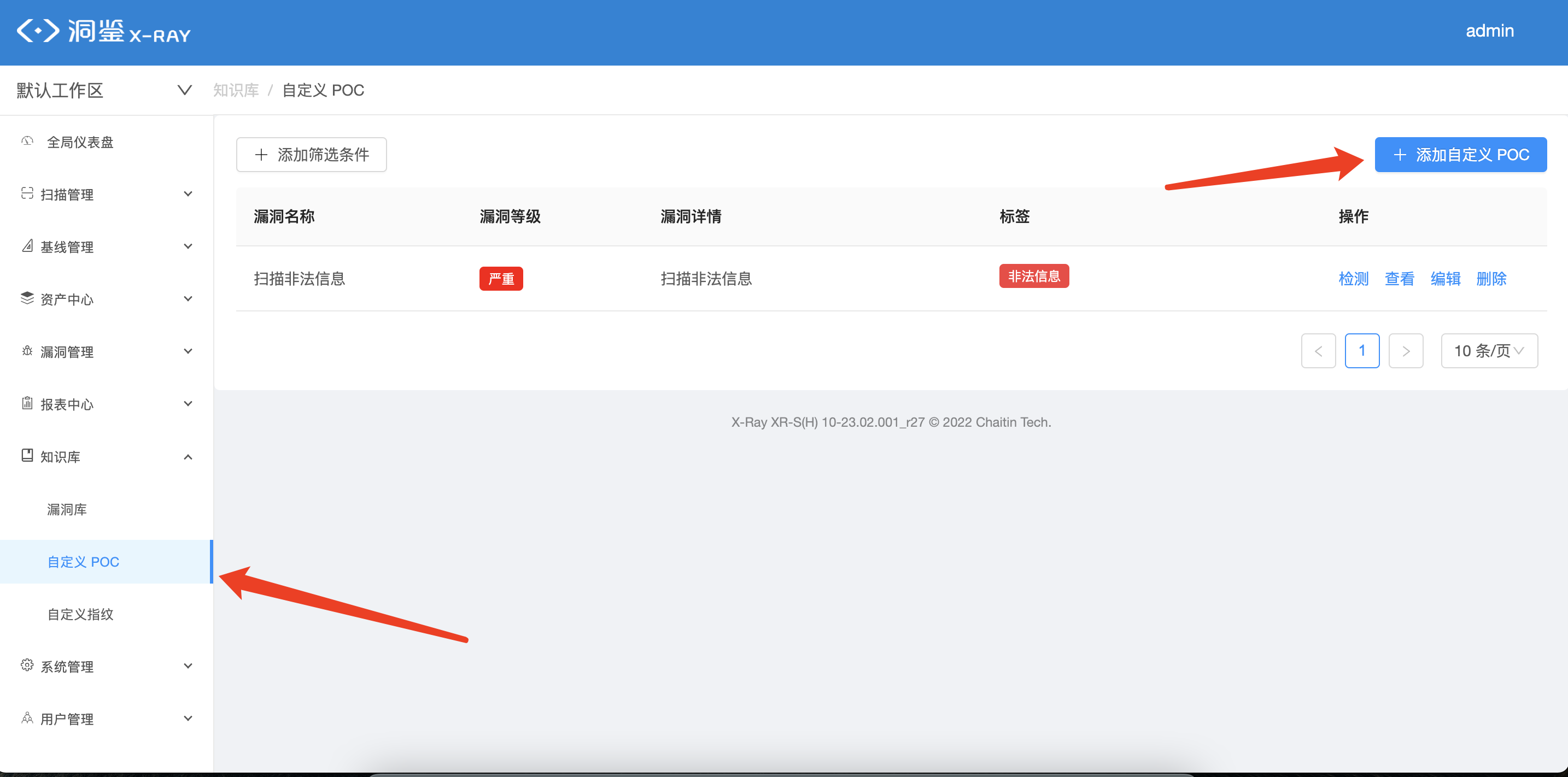Viewport: 1568px width, 777px height.
Task: Click the user management people icon
Action: 27,718
